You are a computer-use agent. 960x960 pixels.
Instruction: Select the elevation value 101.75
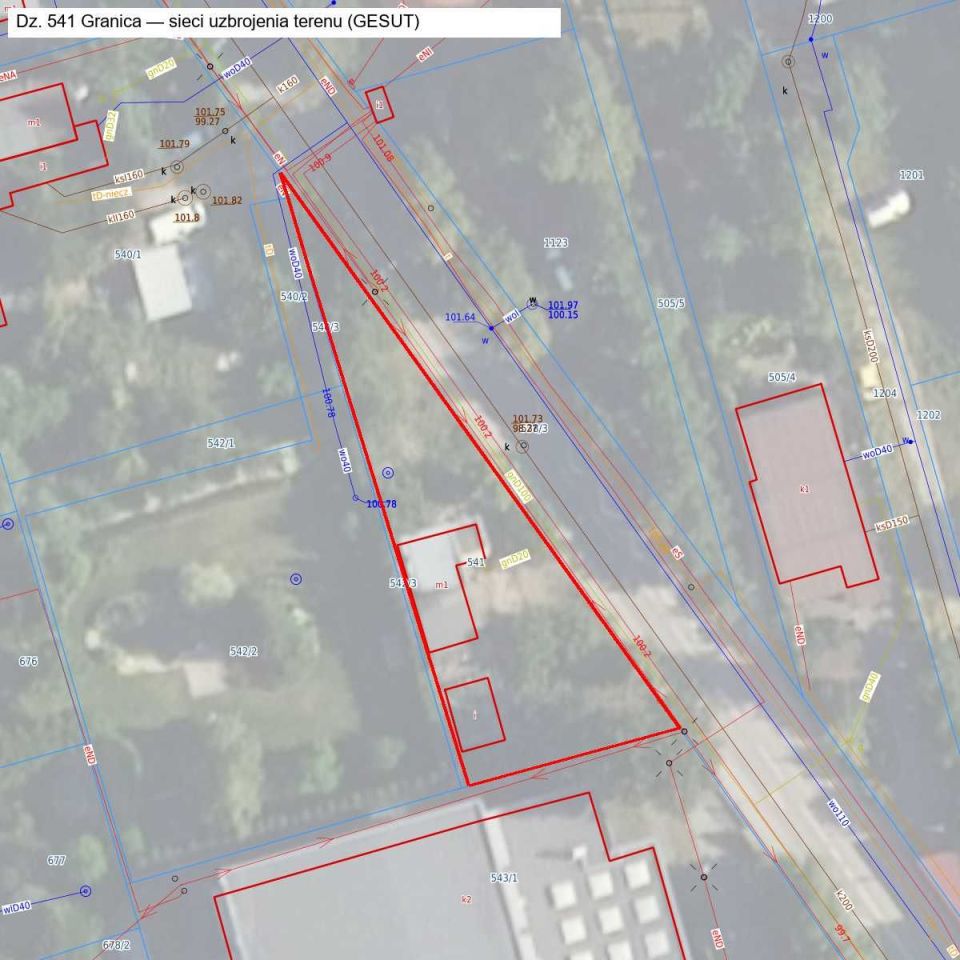[210, 112]
